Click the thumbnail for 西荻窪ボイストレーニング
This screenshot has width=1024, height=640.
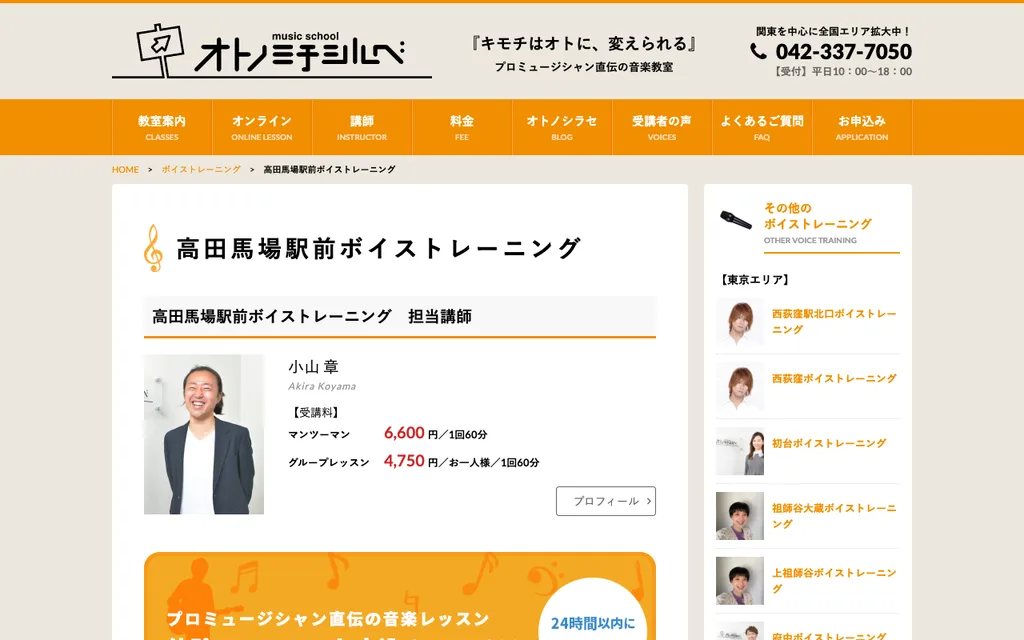[x=740, y=386]
